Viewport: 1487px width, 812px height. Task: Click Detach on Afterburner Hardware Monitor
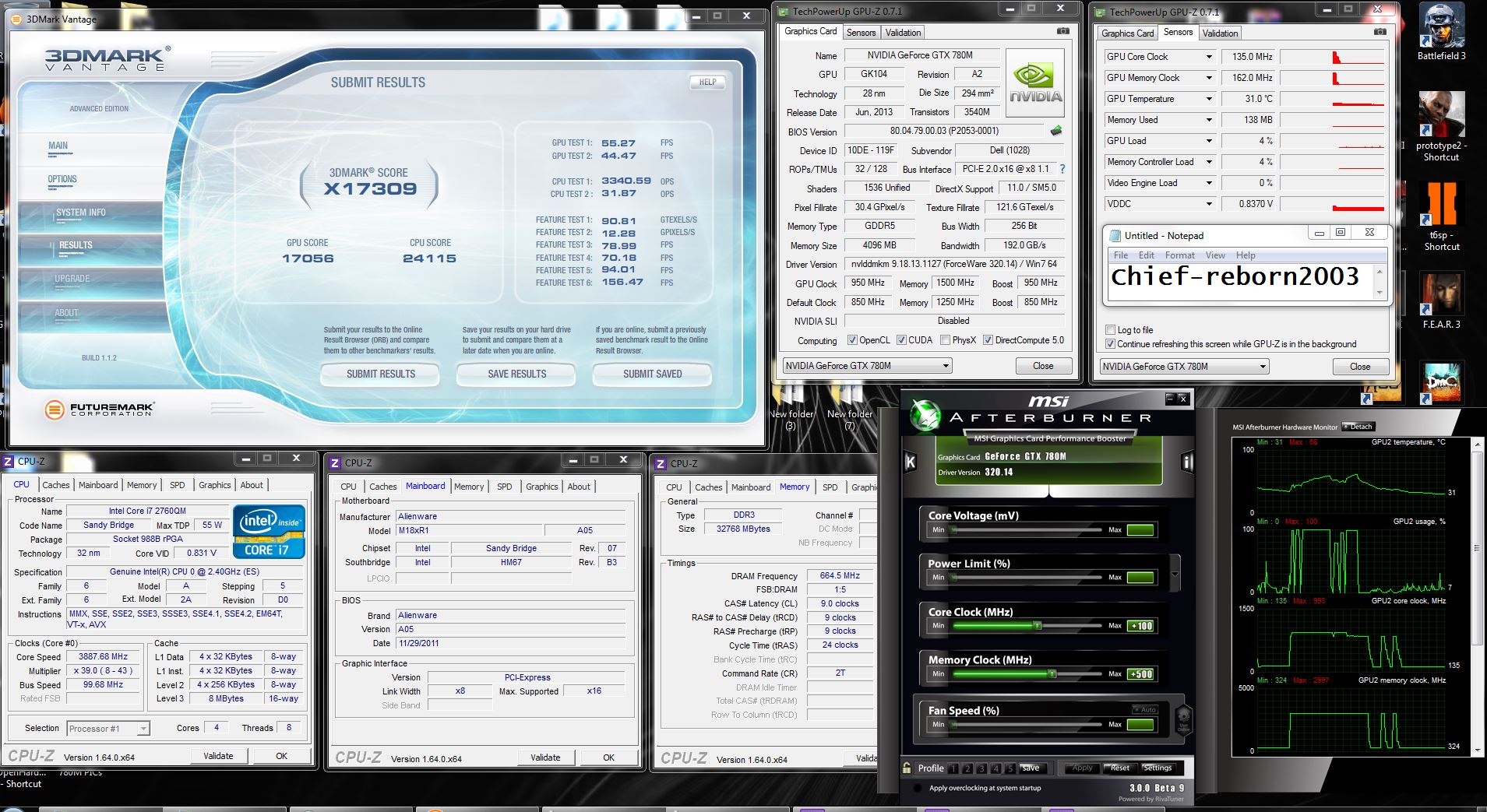pyautogui.click(x=1358, y=427)
